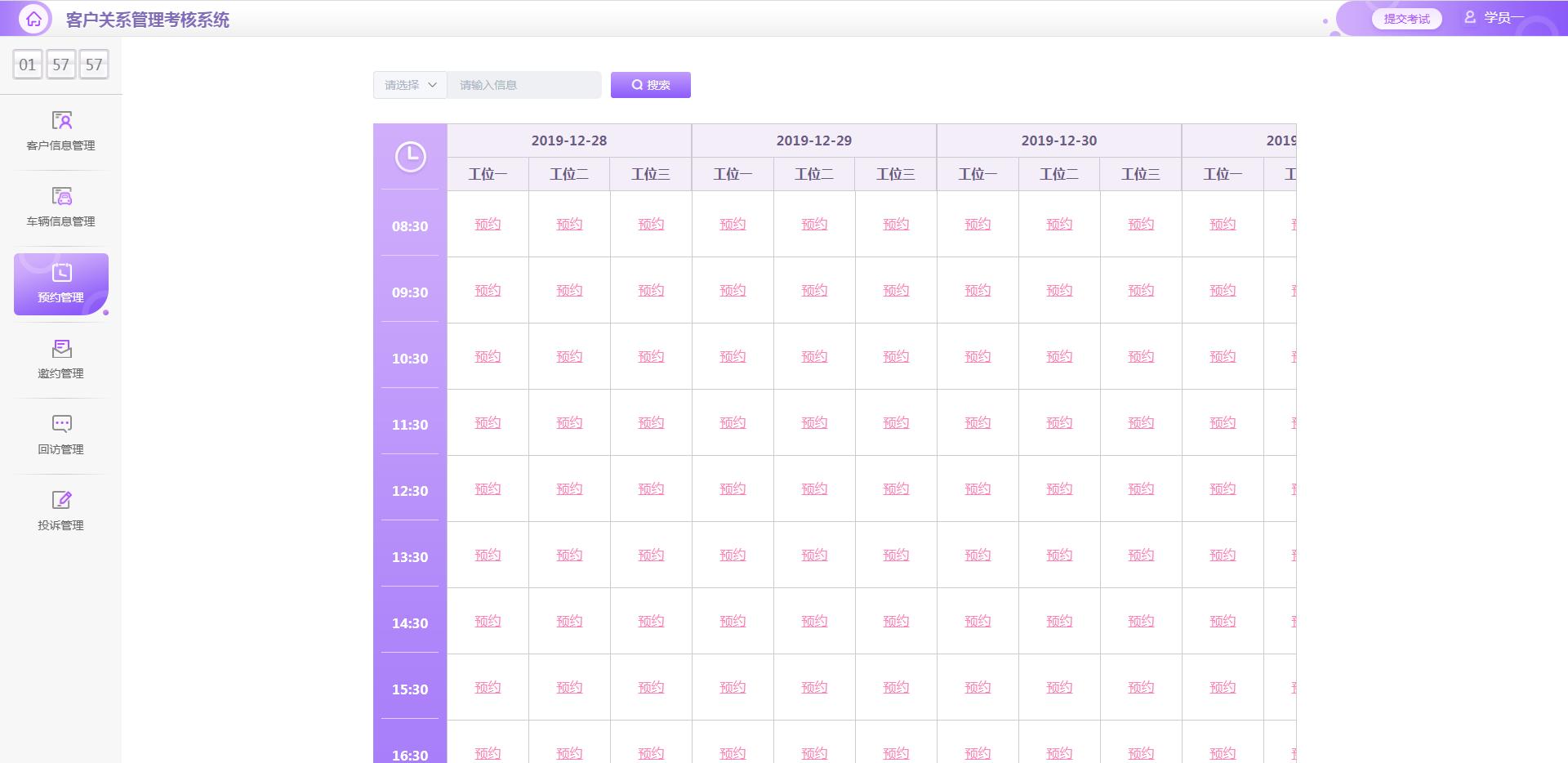
Task: Click 提交考试 button
Action: pyautogui.click(x=1406, y=19)
